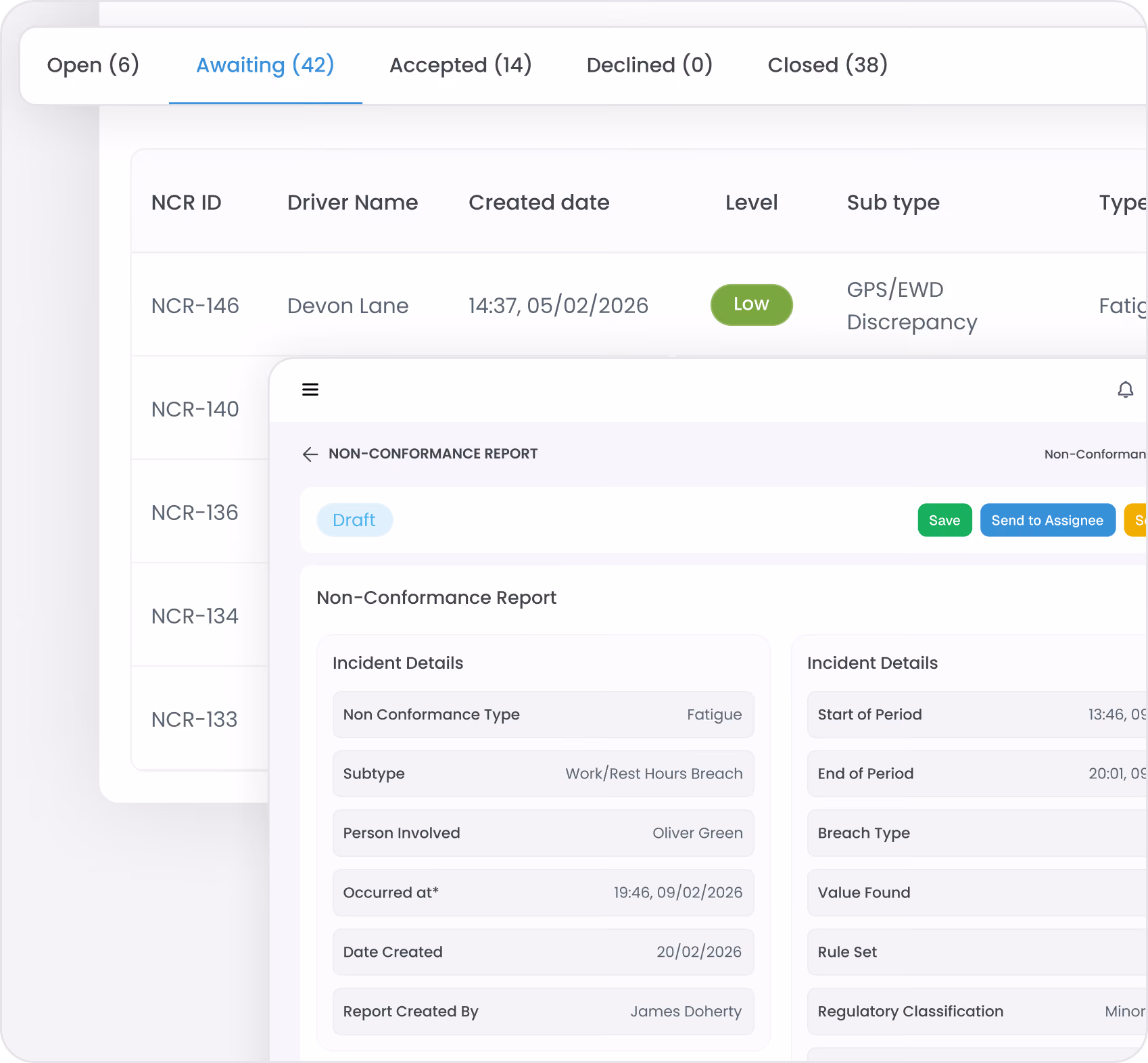Click the Level column header
Viewport: 1148px width, 1063px height.
click(x=751, y=202)
